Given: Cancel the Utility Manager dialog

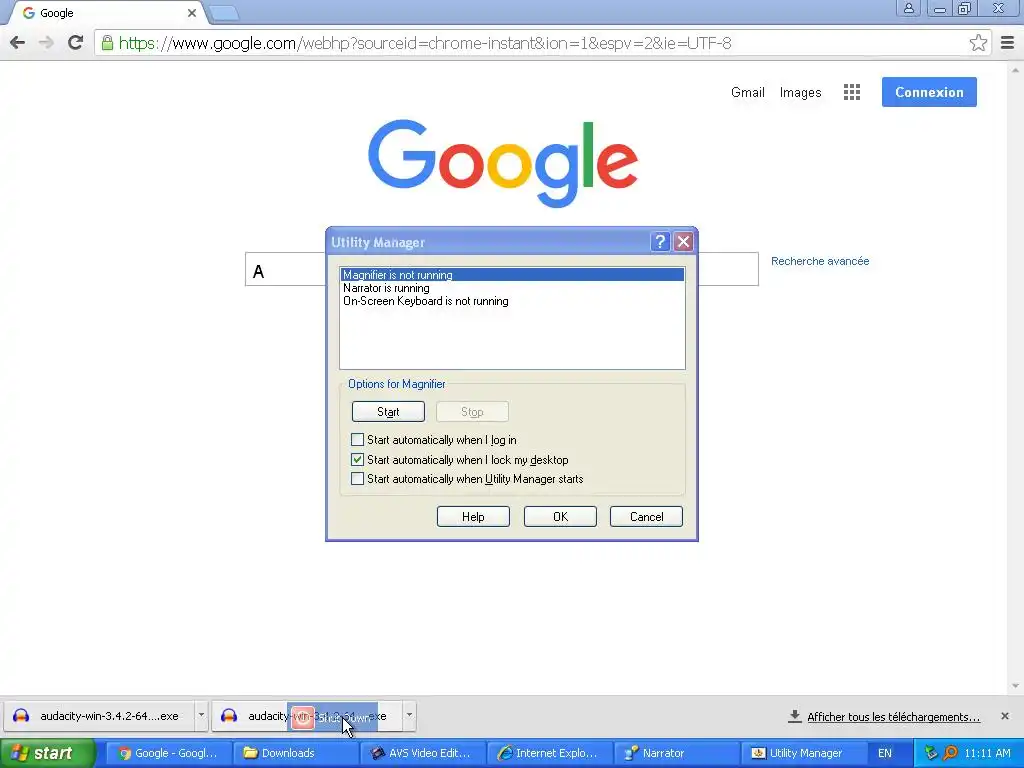Looking at the screenshot, I should tap(646, 517).
